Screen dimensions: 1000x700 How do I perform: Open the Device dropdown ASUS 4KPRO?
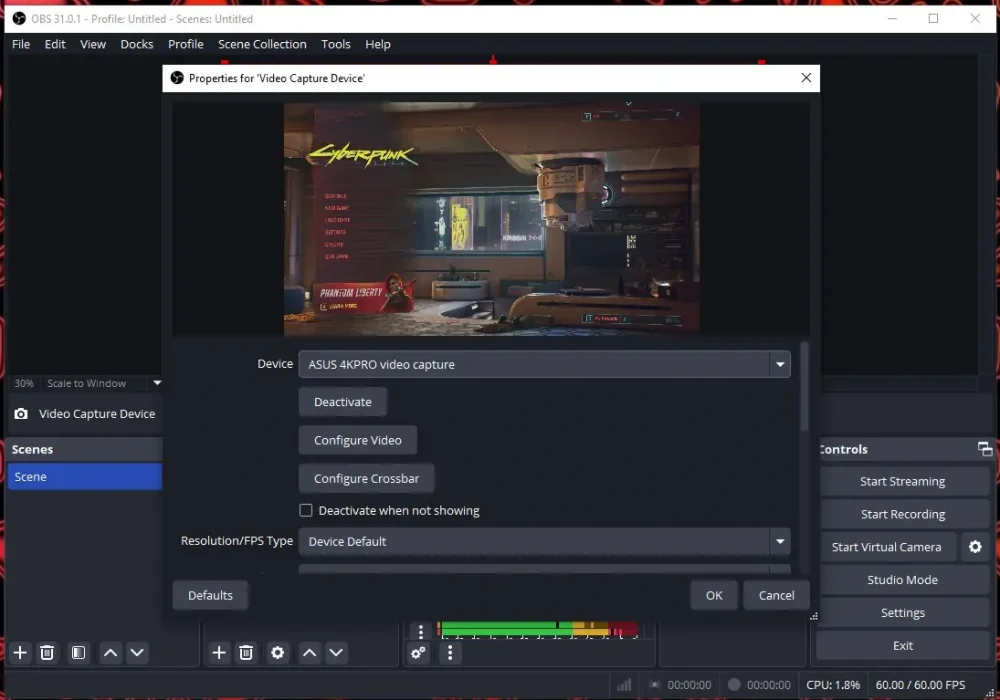pos(545,364)
